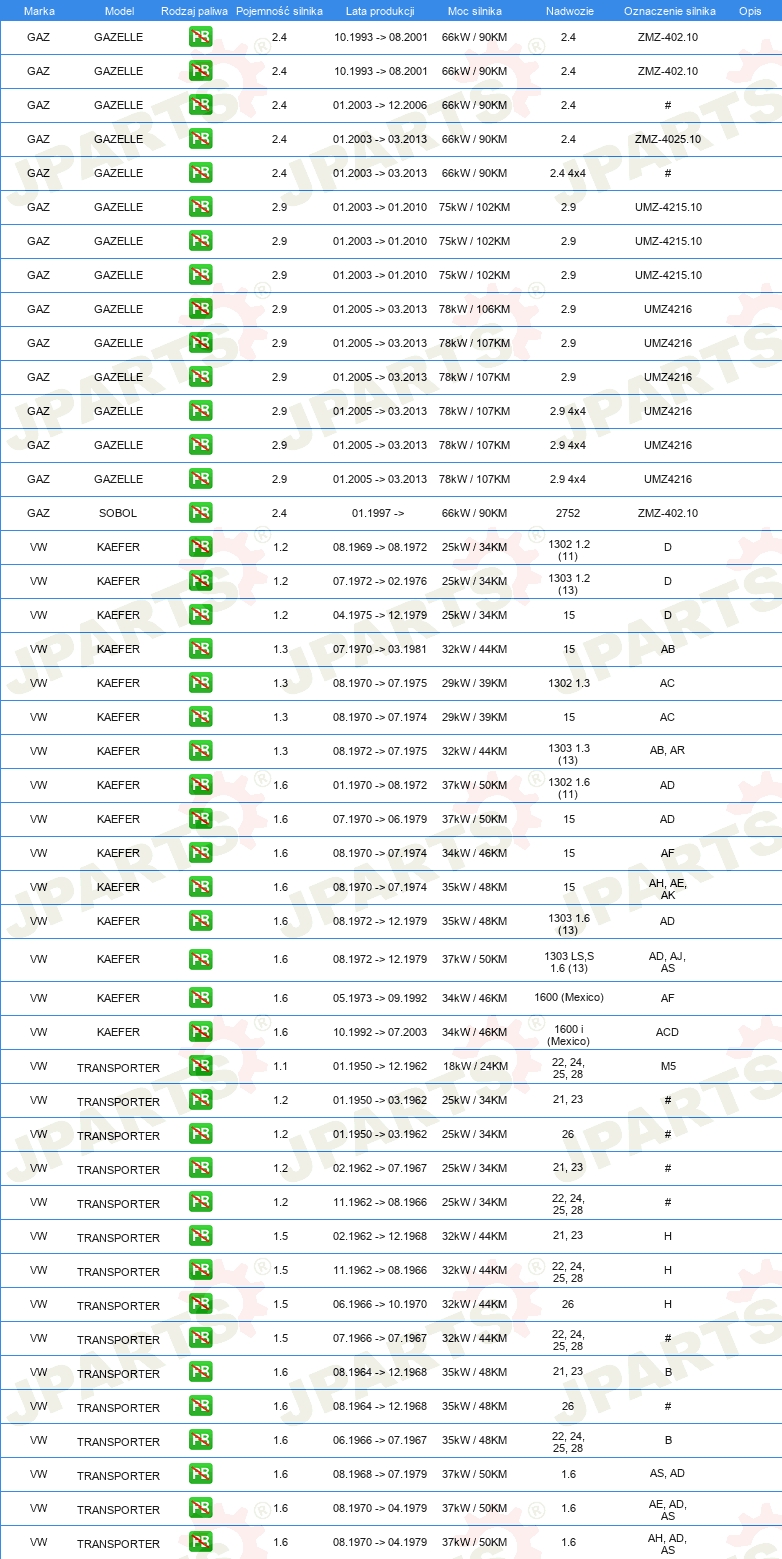782x1559 pixels.
Task: Click the Nadwozie column header
Action: (x=569, y=10)
